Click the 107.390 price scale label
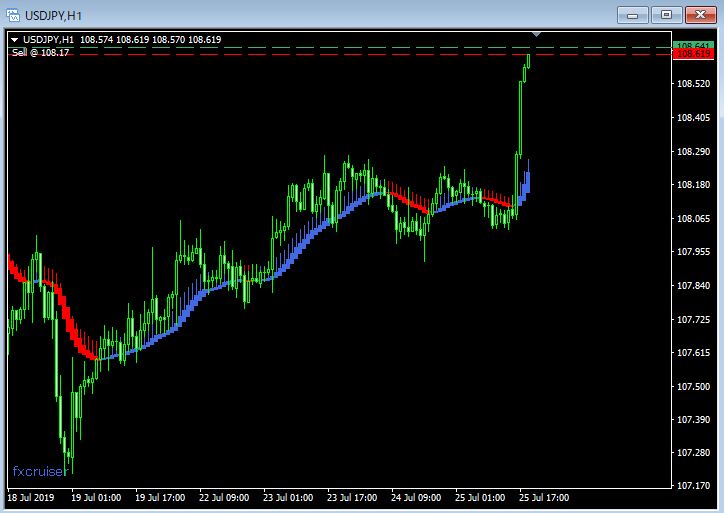The width and height of the screenshot is (724, 513). (693, 420)
